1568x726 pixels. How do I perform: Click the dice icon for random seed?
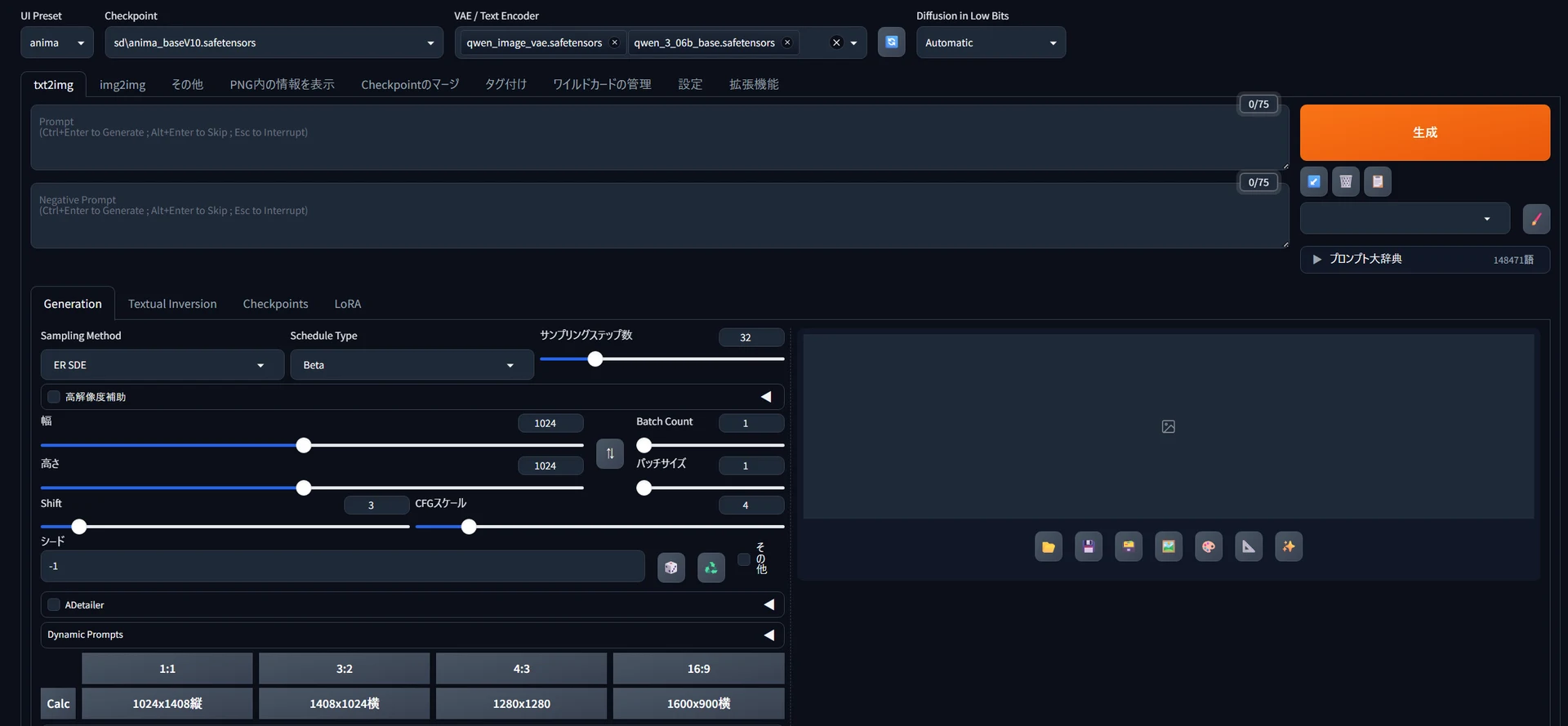(x=671, y=567)
